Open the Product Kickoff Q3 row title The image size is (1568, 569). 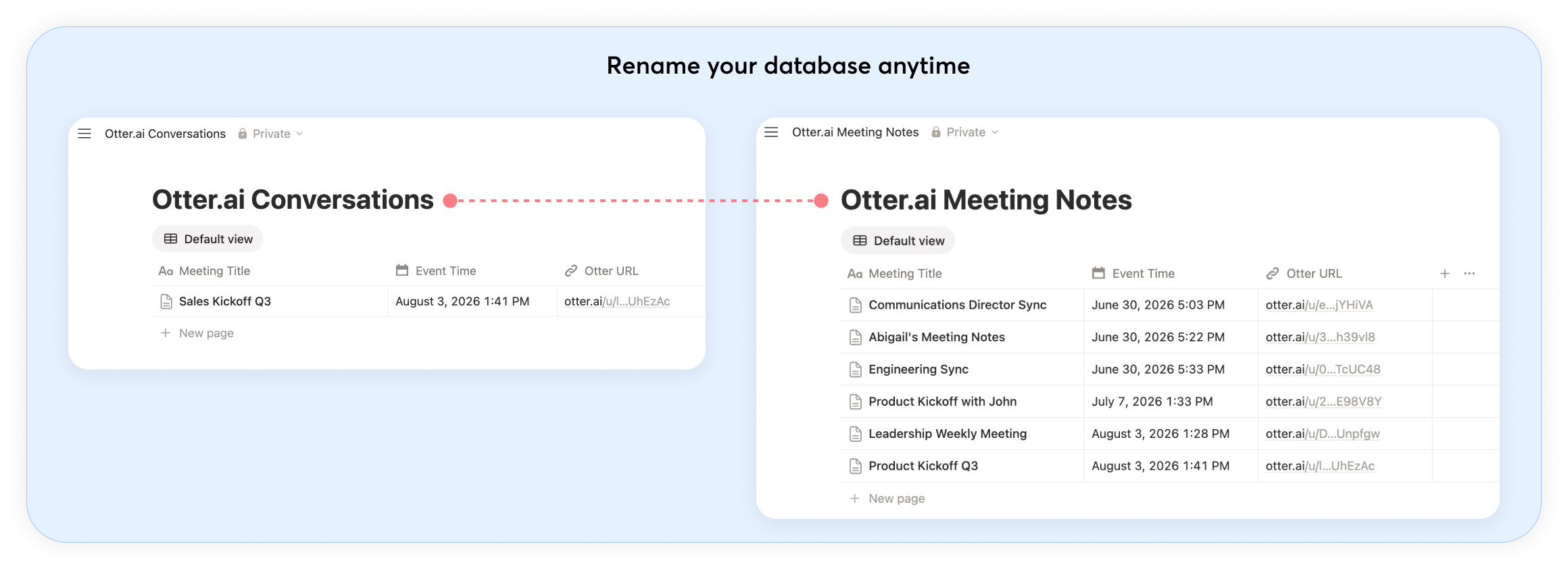[923, 466]
